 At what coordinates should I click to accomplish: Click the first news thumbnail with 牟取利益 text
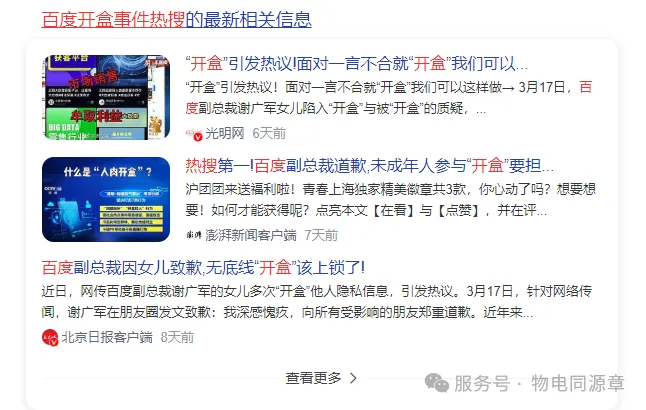click(106, 97)
